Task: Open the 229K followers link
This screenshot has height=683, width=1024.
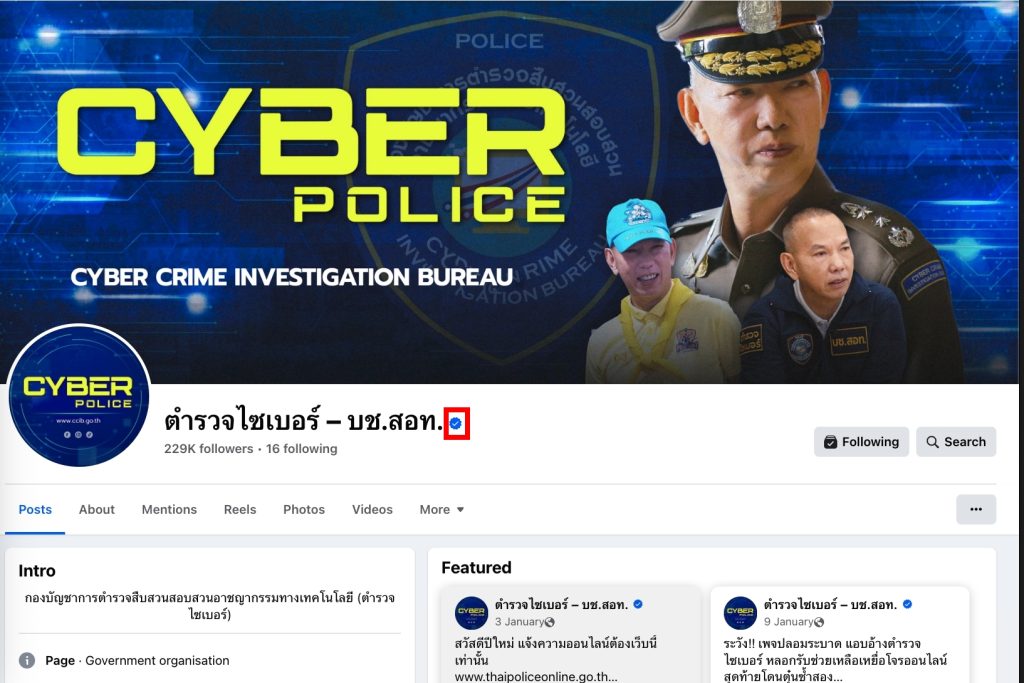Action: 208,449
